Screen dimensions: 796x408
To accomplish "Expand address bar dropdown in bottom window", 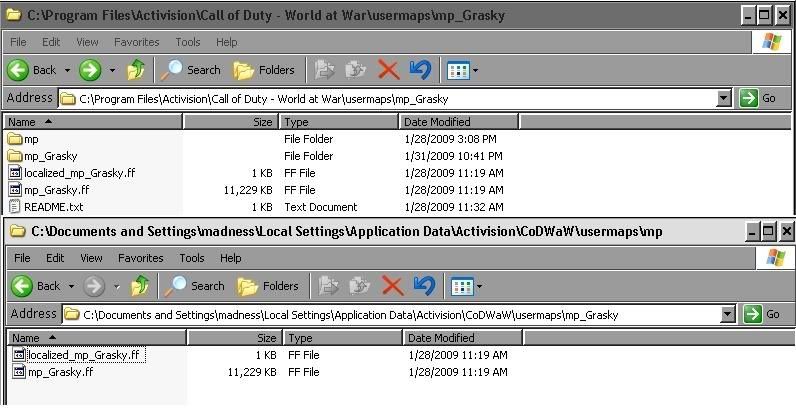I will click(x=727, y=314).
